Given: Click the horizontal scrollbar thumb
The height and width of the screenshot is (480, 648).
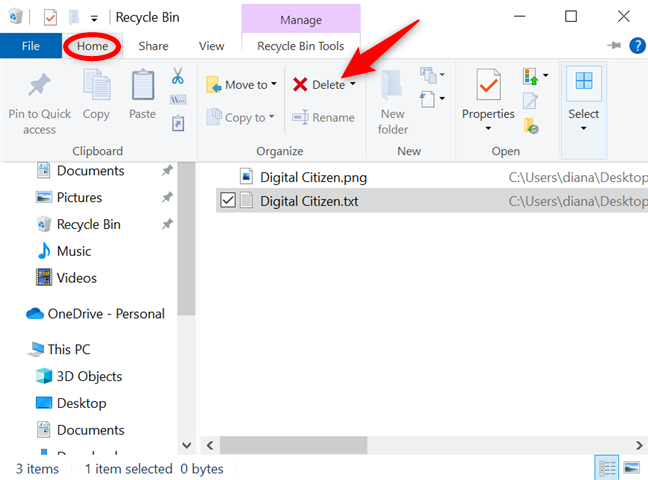Looking at the screenshot, I should 293,445.
